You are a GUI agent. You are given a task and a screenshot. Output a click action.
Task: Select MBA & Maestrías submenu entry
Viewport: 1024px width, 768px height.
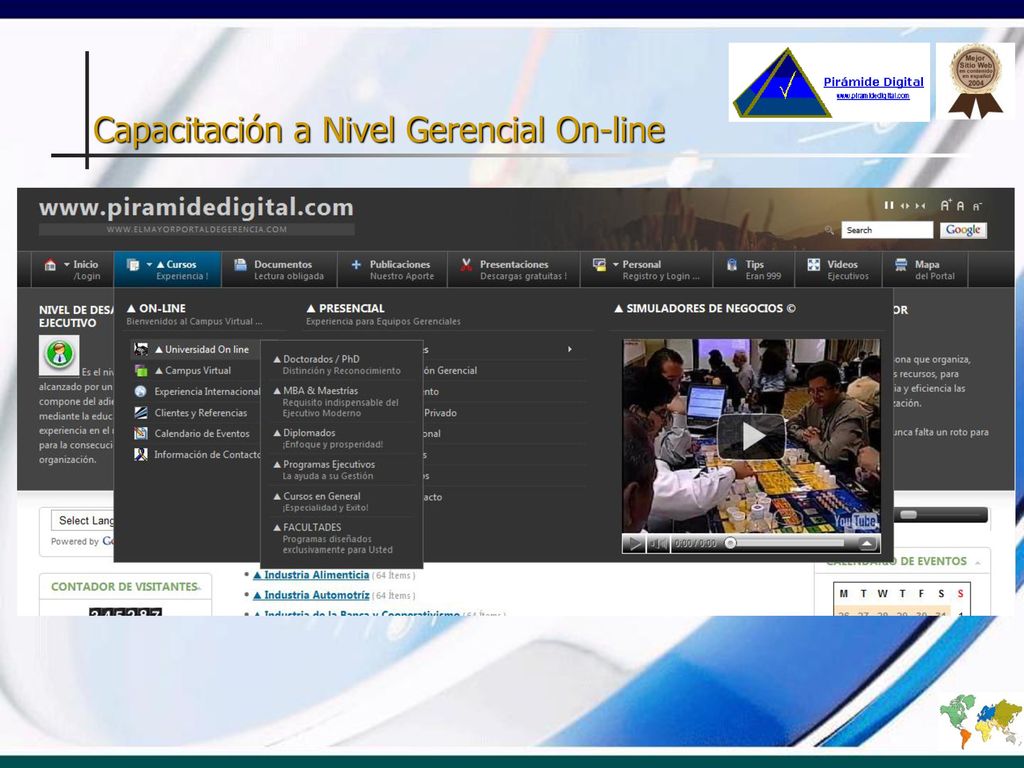[341, 401]
